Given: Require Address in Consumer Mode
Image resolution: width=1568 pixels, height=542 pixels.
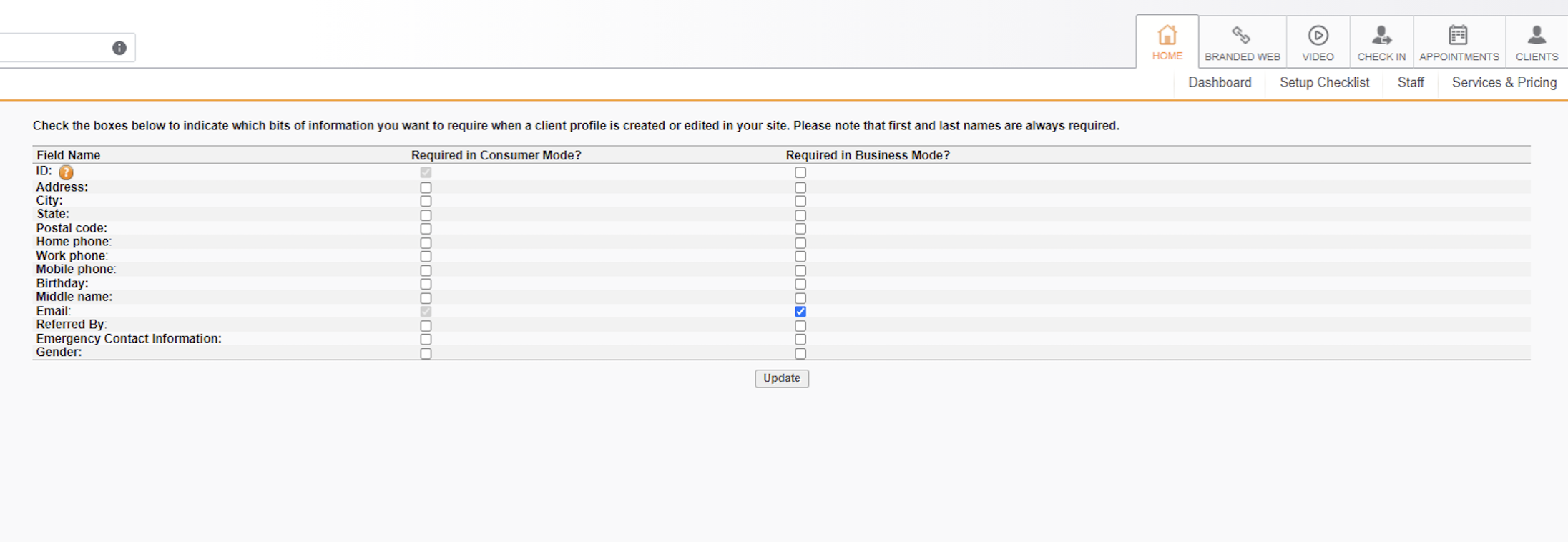Looking at the screenshot, I should coord(426,187).
